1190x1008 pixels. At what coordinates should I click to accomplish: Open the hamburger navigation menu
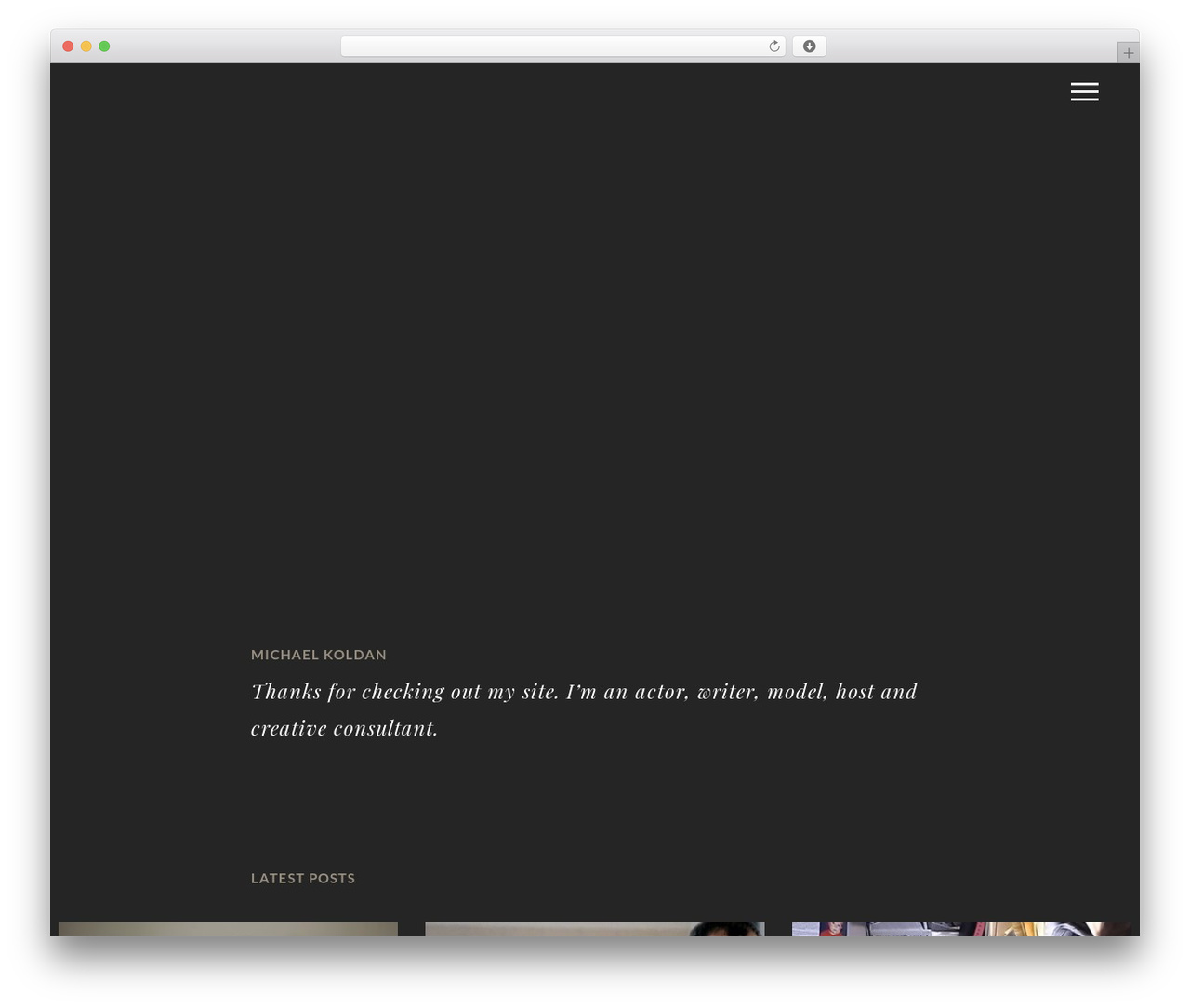tap(1084, 91)
